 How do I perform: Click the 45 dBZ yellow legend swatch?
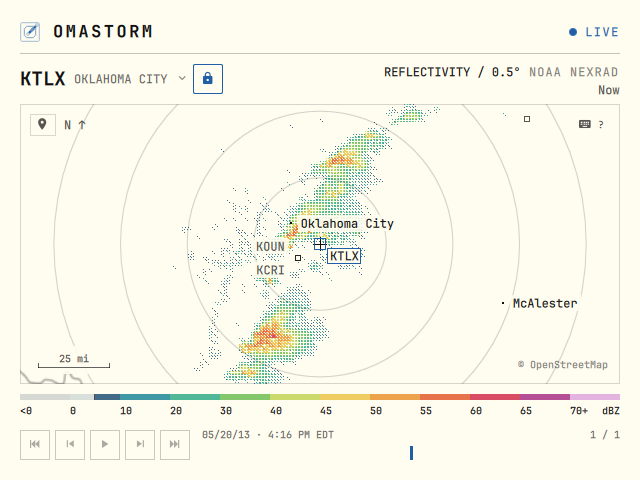click(345, 397)
